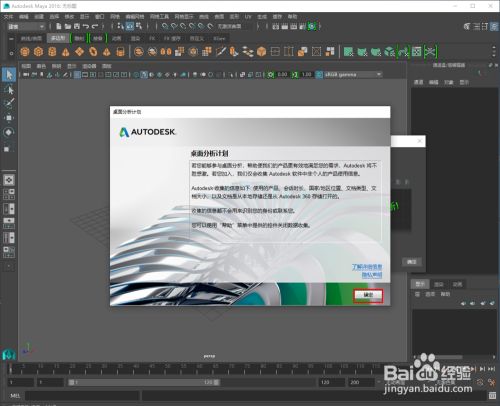Switch to single perspective view layout

pos(9,180)
